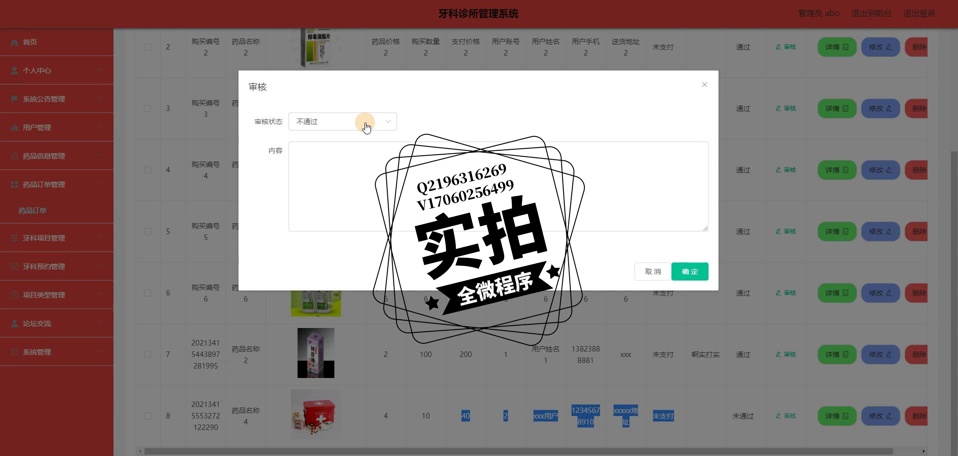Tick the checkbox for row 3
This screenshot has width=958, height=456.
pos(148,108)
